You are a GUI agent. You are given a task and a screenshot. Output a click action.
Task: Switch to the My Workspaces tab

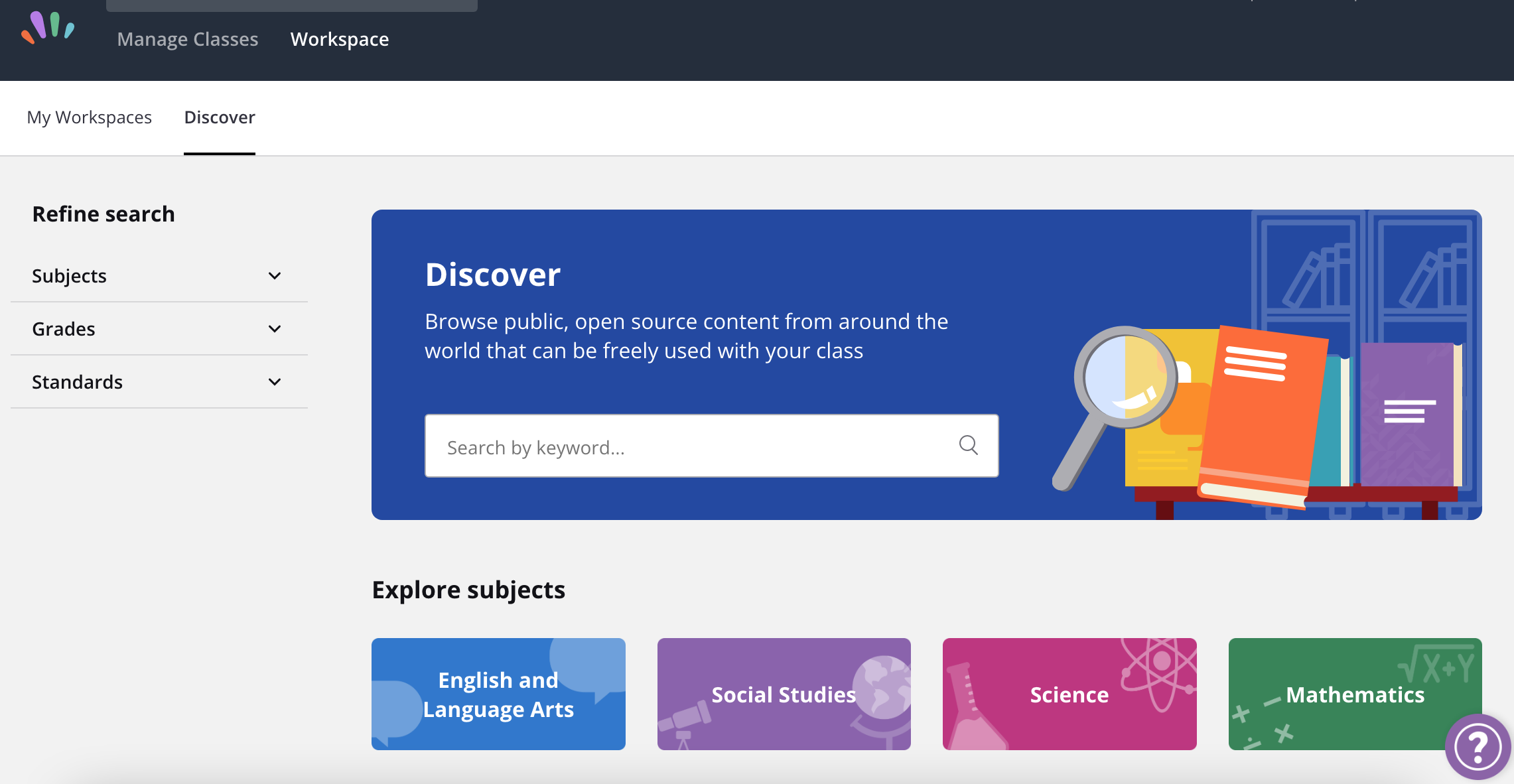coord(90,117)
